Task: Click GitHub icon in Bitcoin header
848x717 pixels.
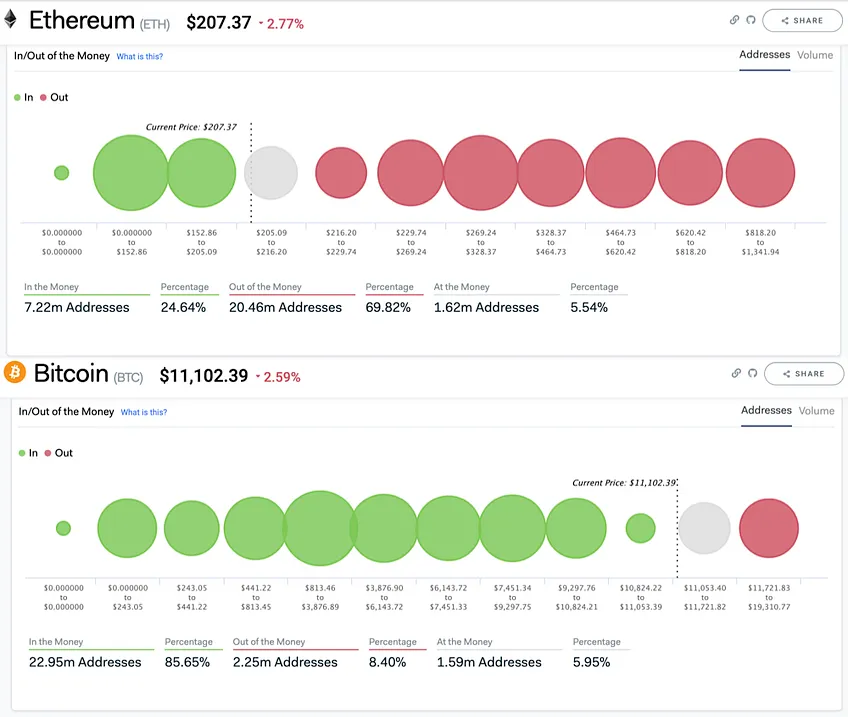Action: click(752, 373)
